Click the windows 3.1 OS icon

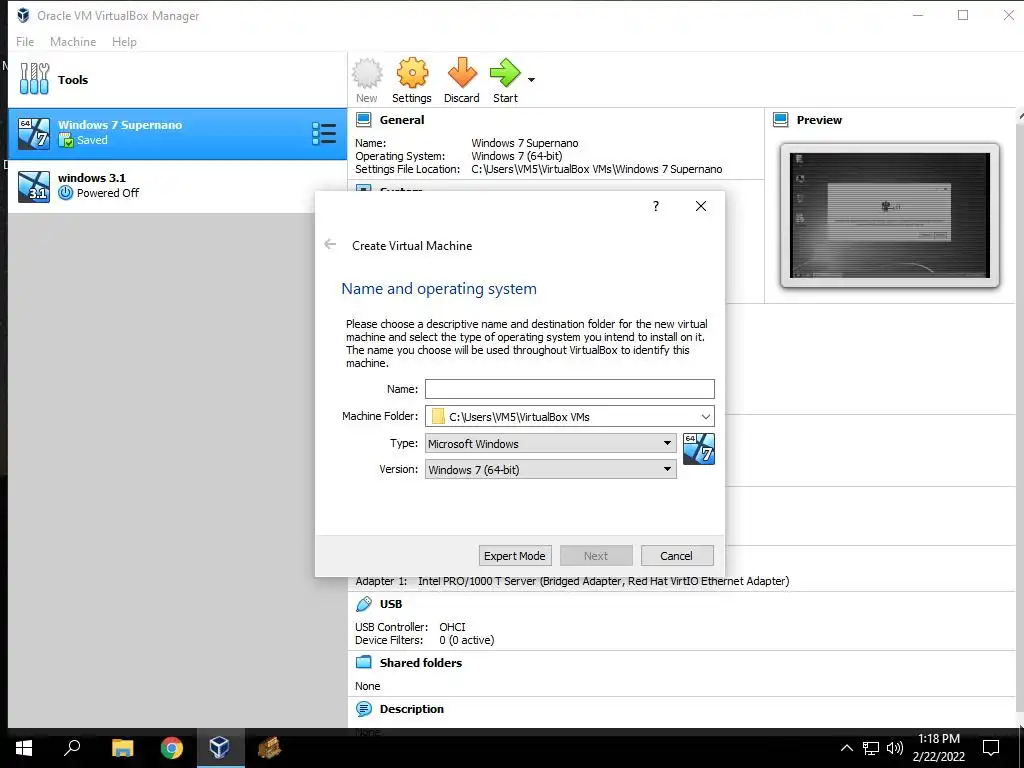tap(34, 186)
